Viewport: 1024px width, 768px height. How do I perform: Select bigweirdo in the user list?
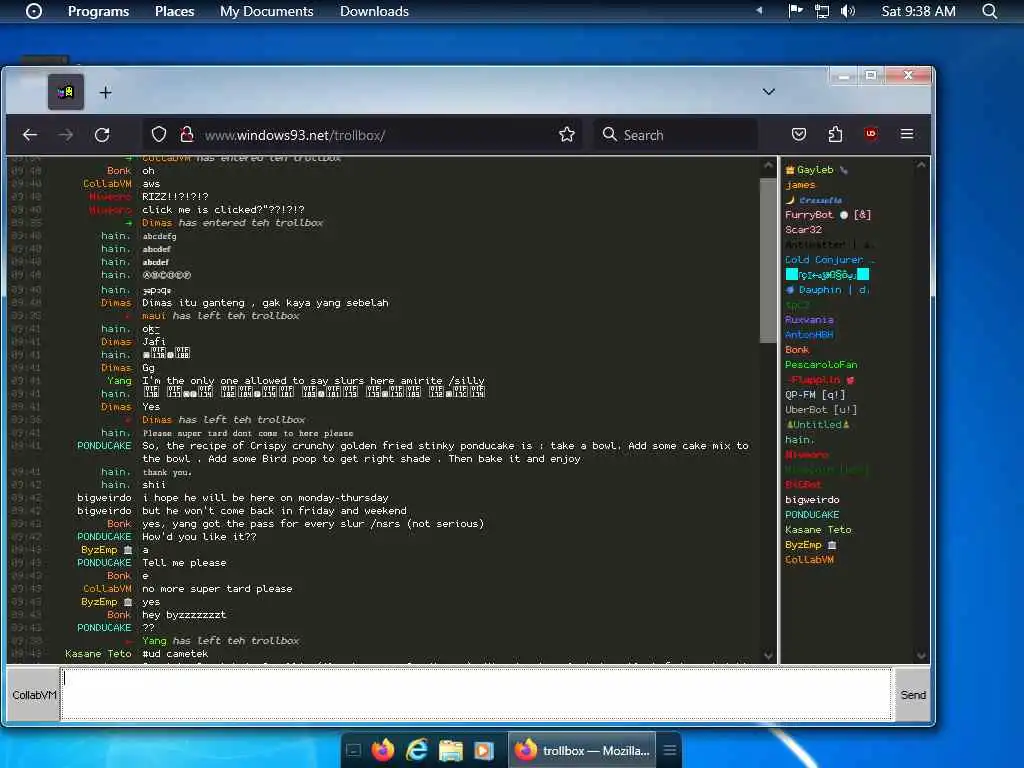point(812,500)
